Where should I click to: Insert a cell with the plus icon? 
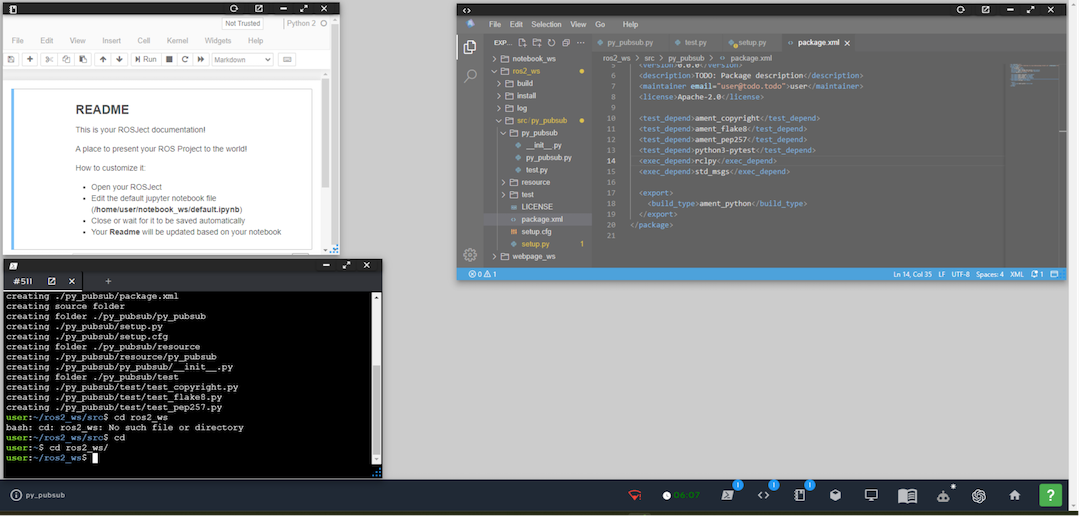[30, 59]
